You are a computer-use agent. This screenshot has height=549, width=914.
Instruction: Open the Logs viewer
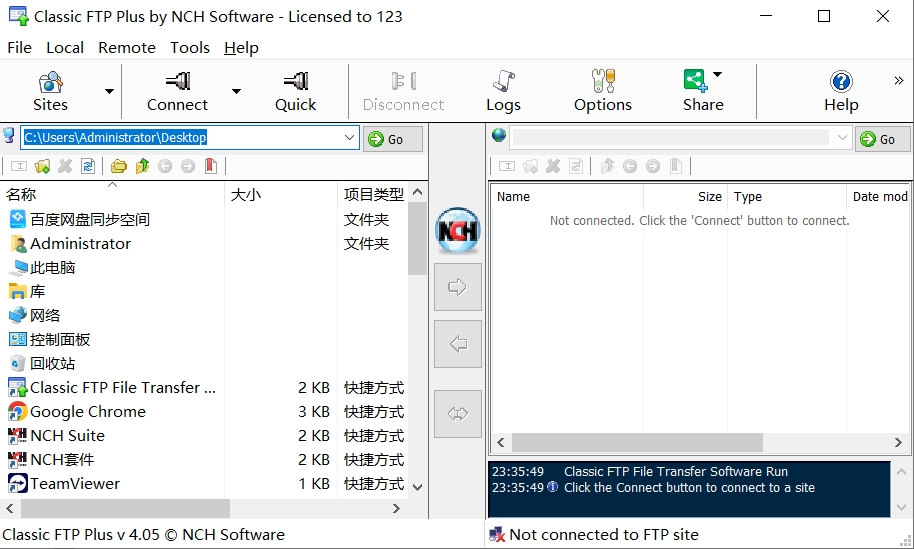click(503, 92)
